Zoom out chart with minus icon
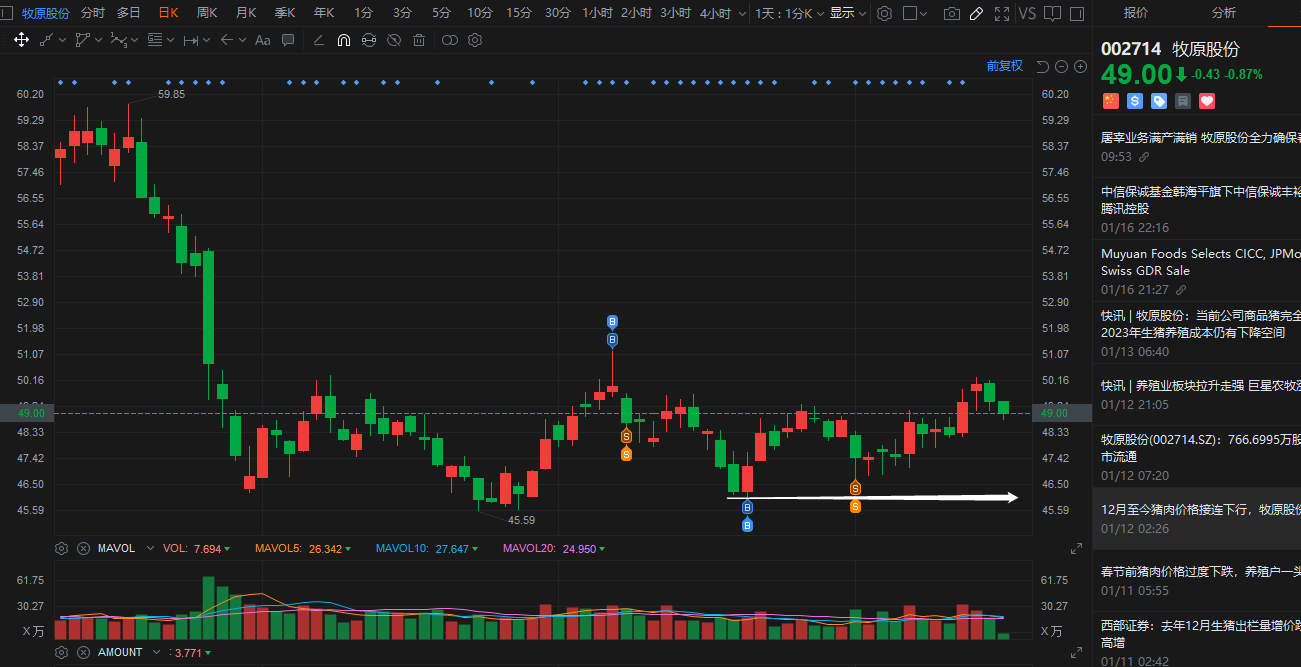Viewport: 1301px width, 667px height. click(x=1062, y=67)
